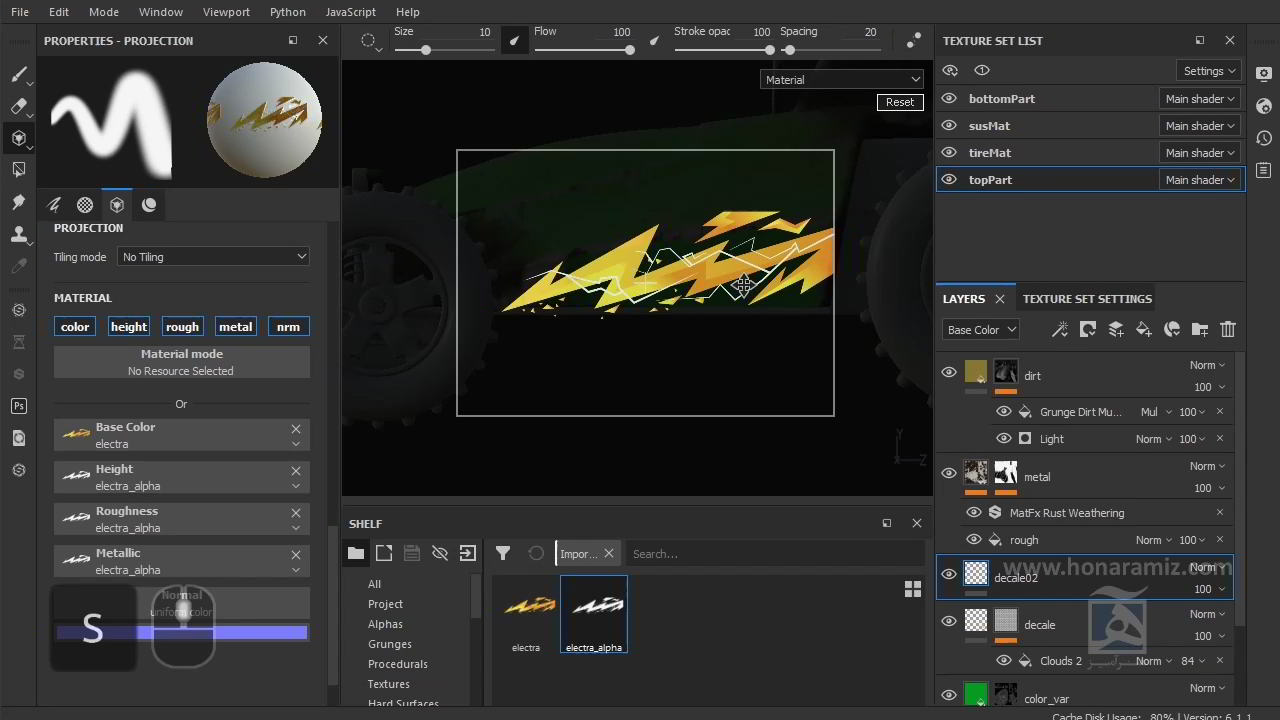Hide the dirt layer

(x=949, y=372)
